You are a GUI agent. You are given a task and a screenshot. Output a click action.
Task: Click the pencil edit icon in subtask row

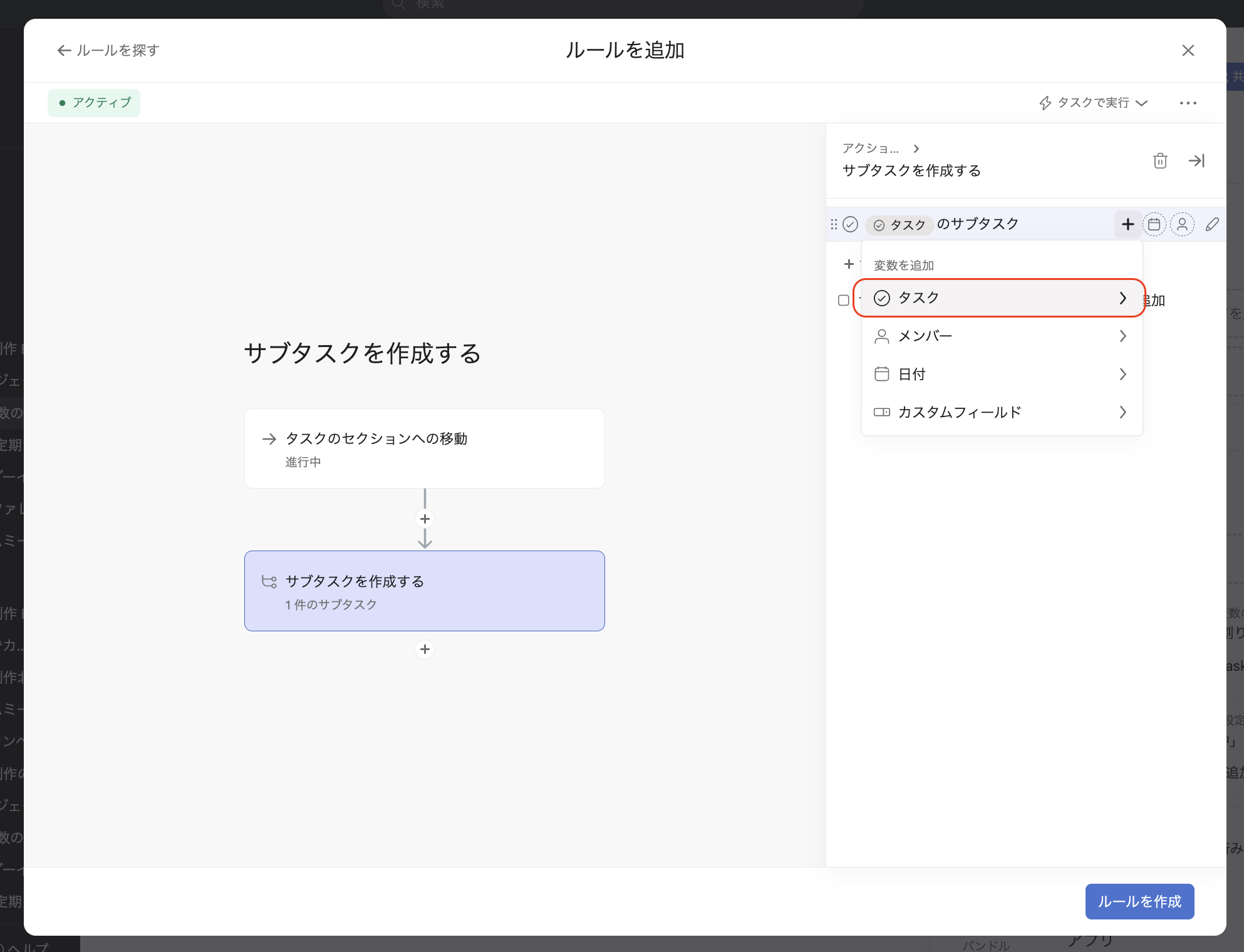coord(1212,224)
